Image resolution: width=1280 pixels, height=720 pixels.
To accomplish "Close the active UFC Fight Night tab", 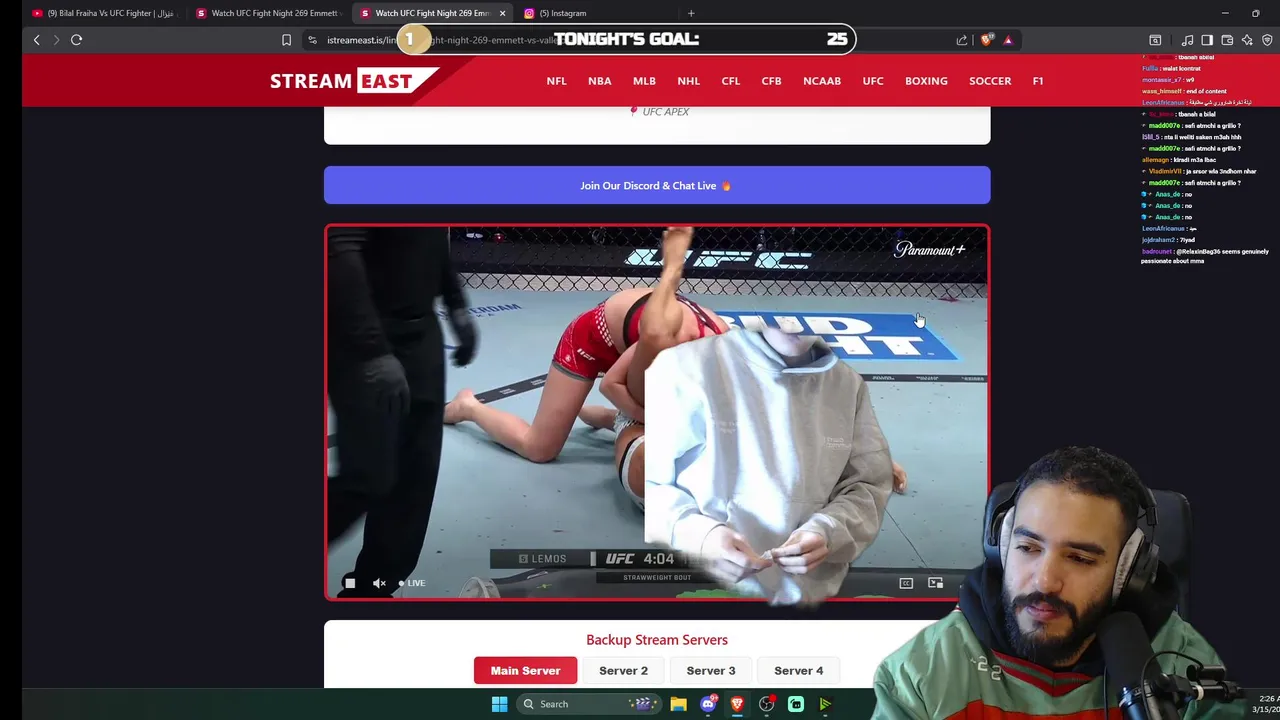I will 502,13.
